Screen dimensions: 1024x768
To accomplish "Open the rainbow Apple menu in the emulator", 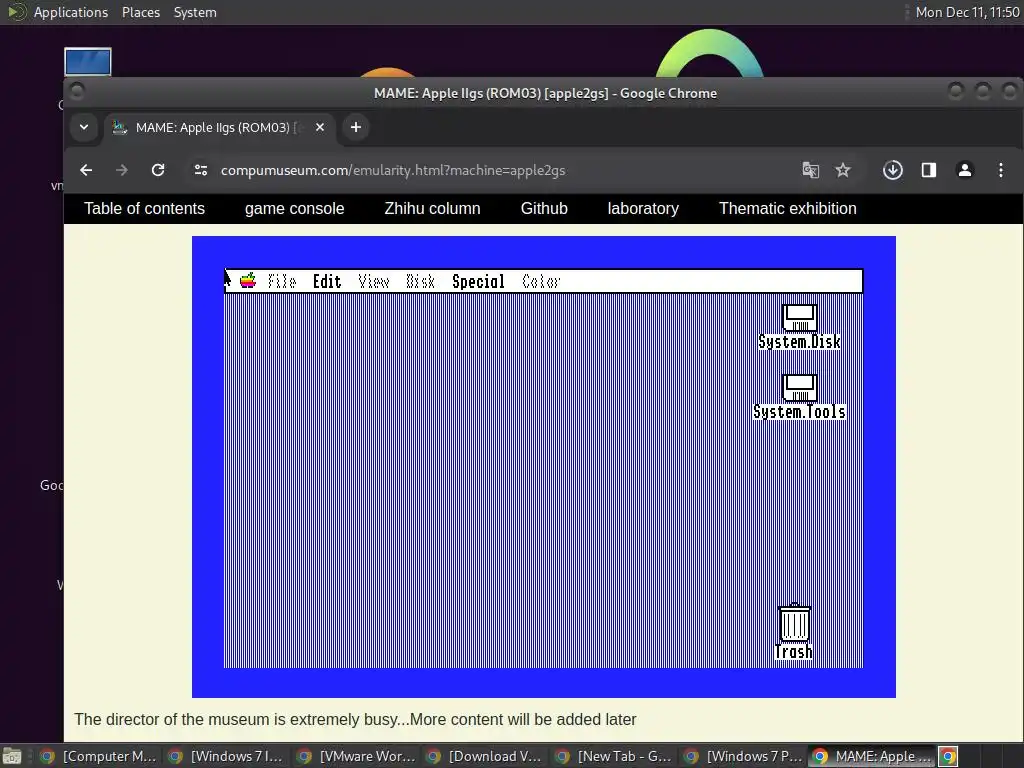I will (248, 281).
